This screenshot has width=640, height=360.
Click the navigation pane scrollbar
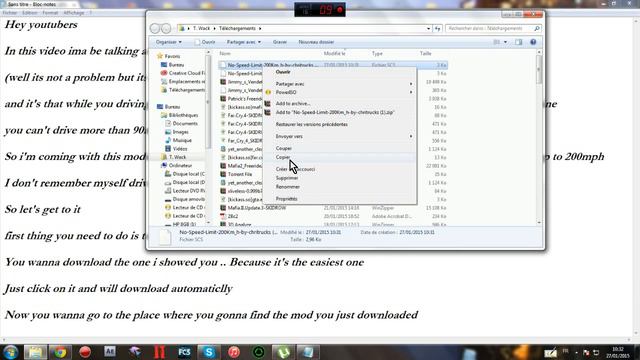pos(208,138)
